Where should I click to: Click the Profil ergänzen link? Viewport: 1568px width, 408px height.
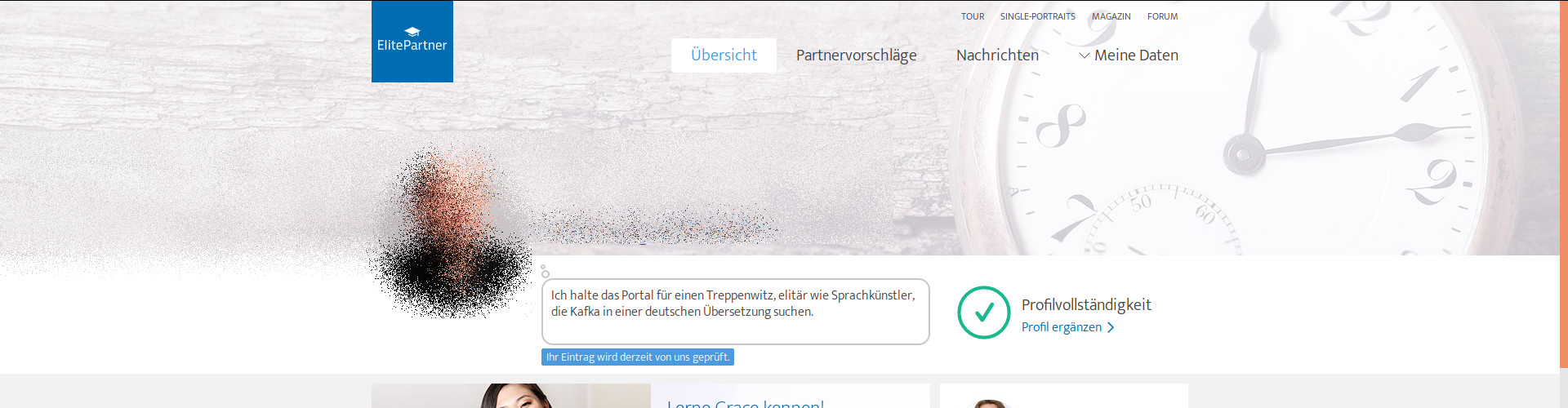click(1062, 327)
